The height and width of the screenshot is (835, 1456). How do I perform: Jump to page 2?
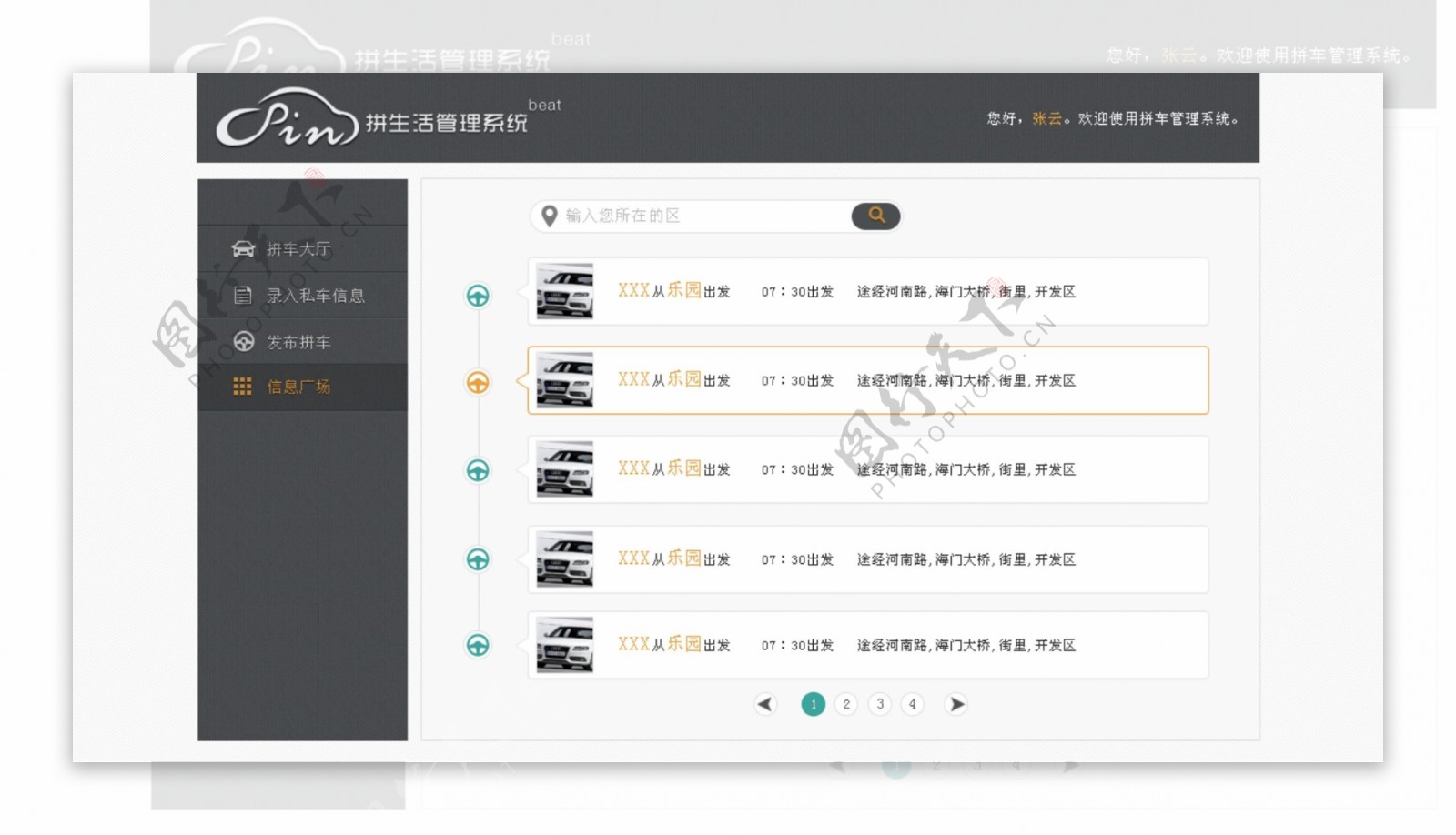click(x=846, y=704)
